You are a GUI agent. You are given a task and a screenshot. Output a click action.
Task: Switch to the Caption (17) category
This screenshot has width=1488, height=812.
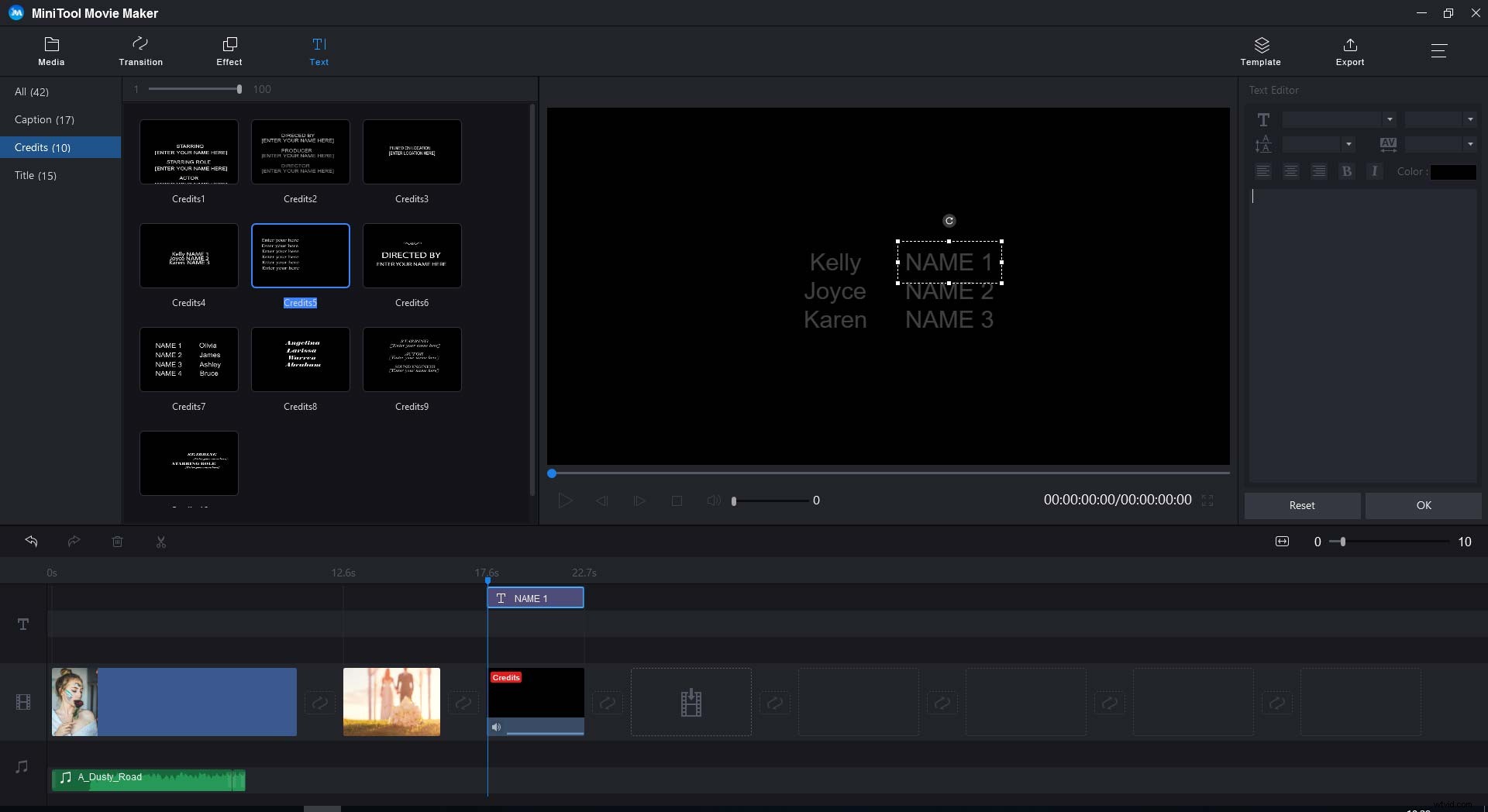click(45, 119)
